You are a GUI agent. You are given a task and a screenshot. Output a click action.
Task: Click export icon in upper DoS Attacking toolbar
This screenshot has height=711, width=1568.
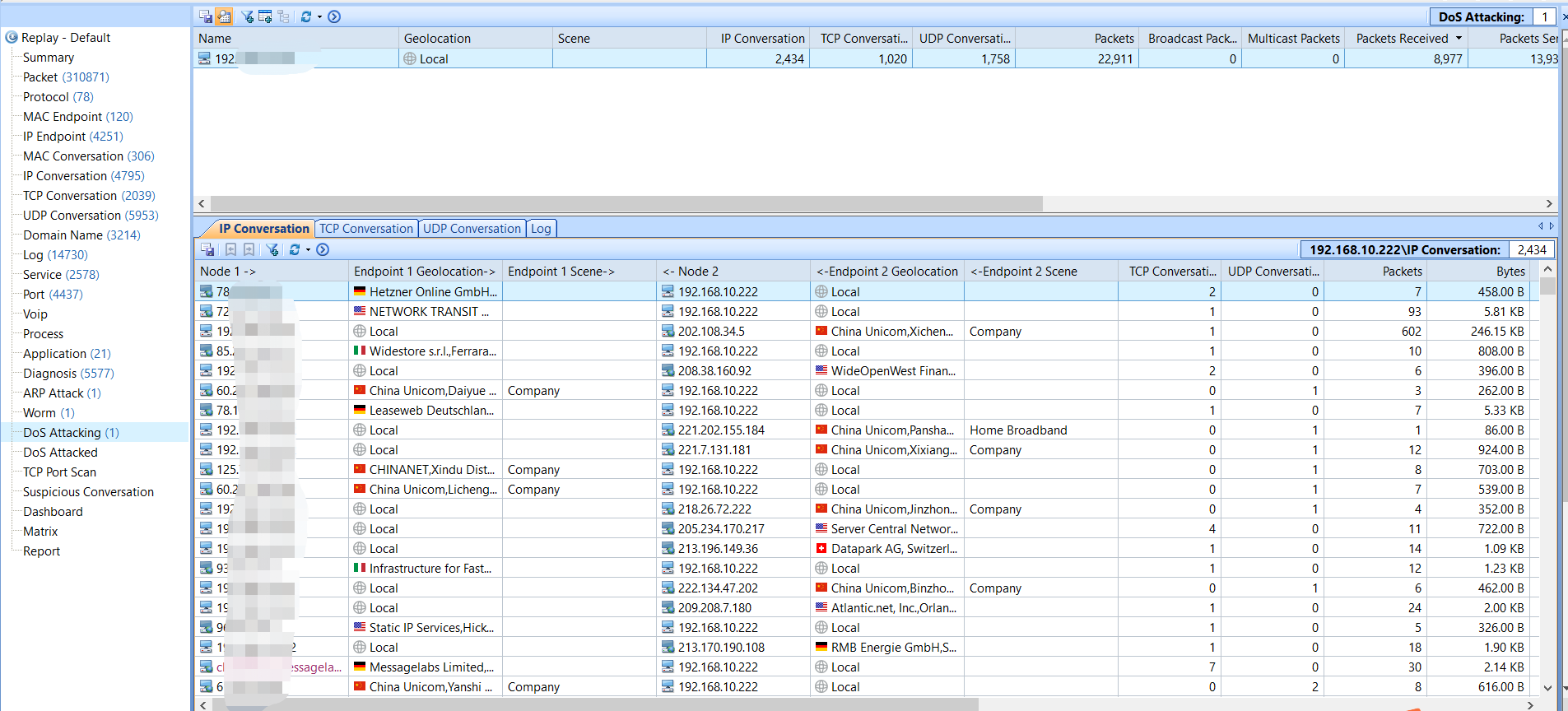[206, 16]
